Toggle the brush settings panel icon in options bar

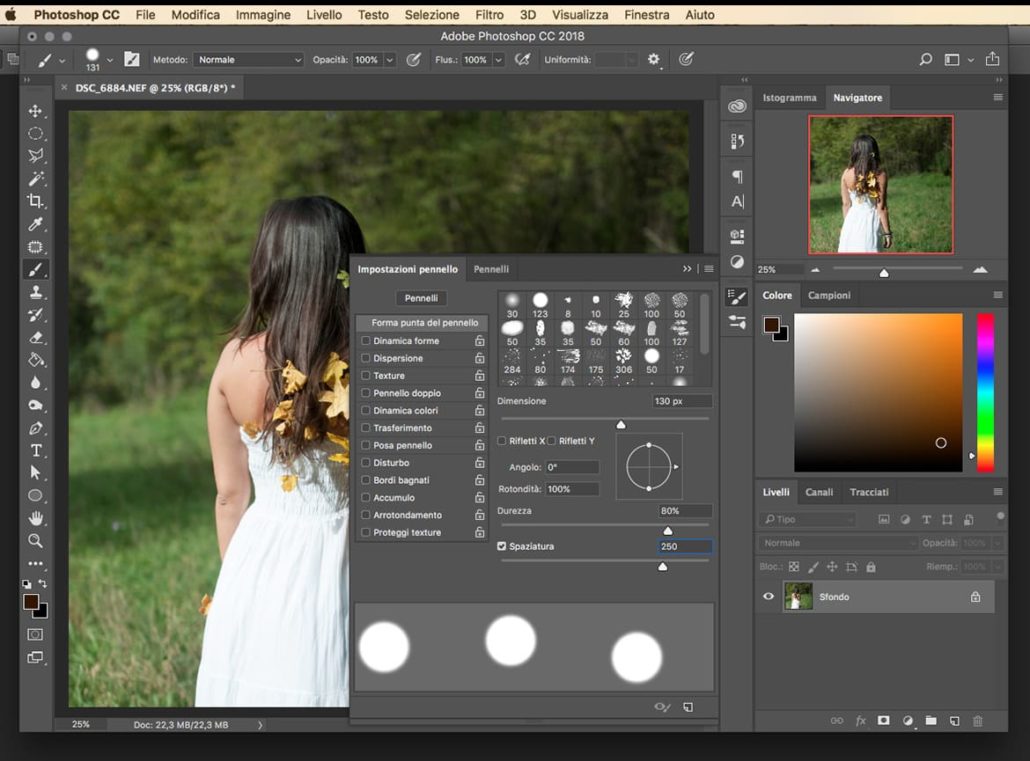pyautogui.click(x=132, y=59)
